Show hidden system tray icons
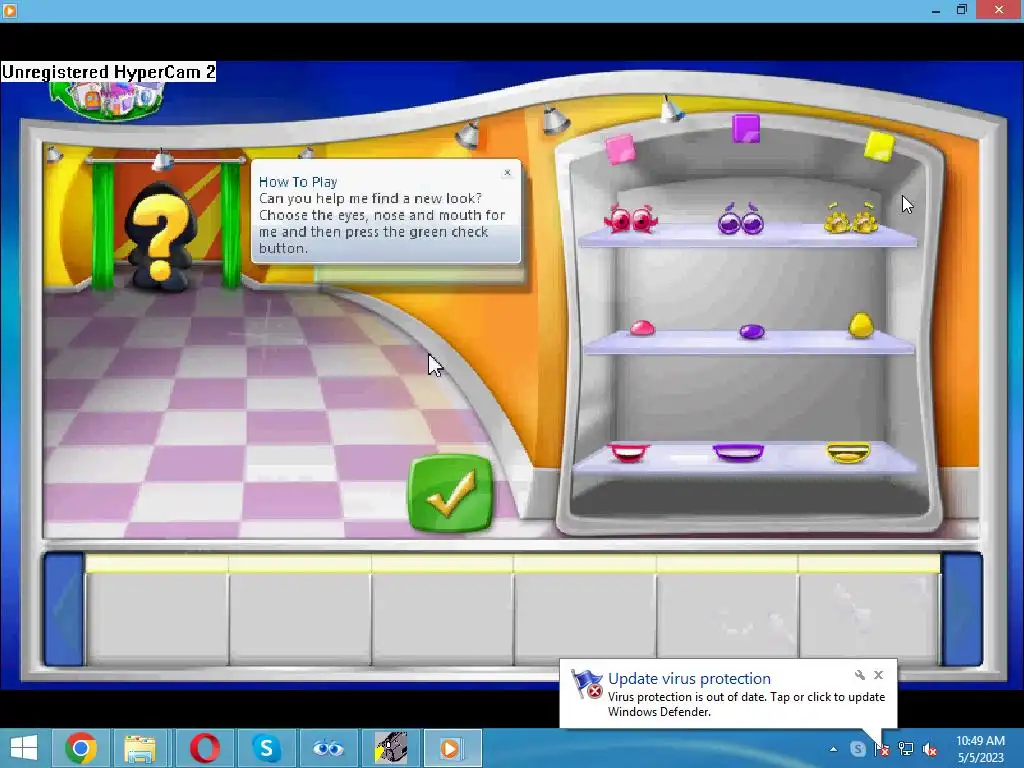This screenshot has width=1024, height=768. [833, 749]
